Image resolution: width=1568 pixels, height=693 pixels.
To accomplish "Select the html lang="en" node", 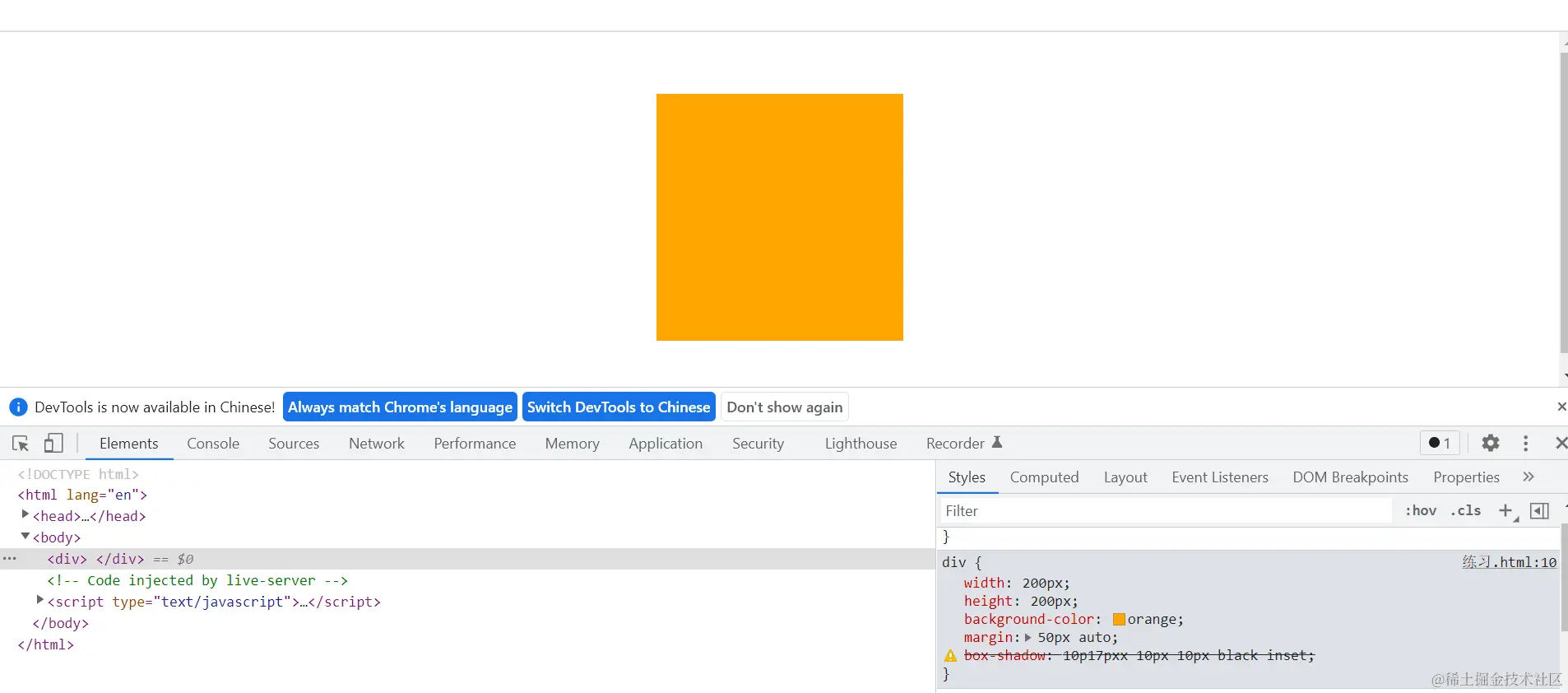I will [82, 495].
